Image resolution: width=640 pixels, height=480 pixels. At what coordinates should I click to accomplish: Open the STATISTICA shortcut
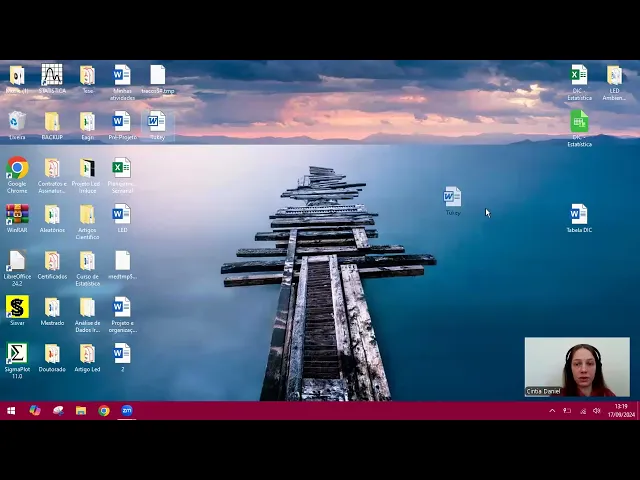click(52, 79)
